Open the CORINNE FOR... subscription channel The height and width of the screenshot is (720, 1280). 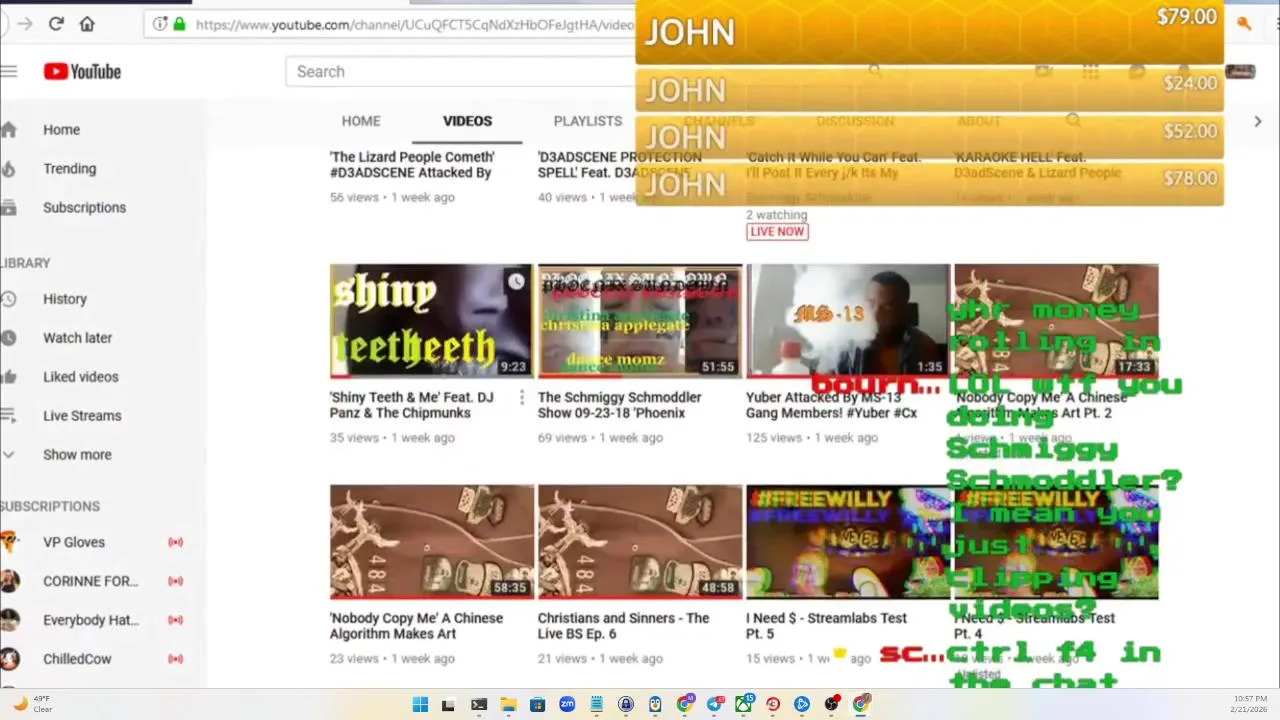coord(90,580)
